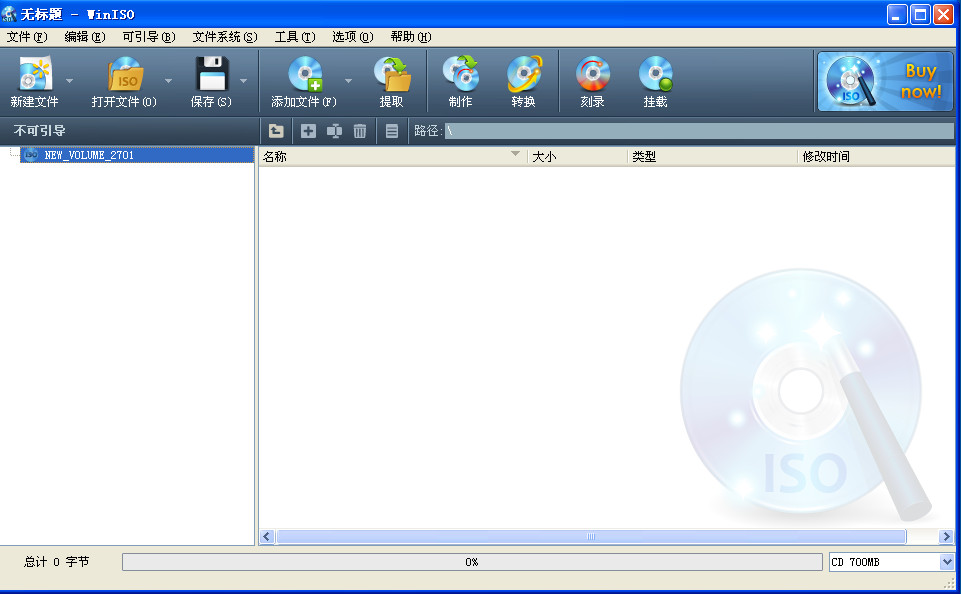Sort by the 修改时间 column header
Image resolution: width=961 pixels, height=594 pixels.
click(x=876, y=156)
